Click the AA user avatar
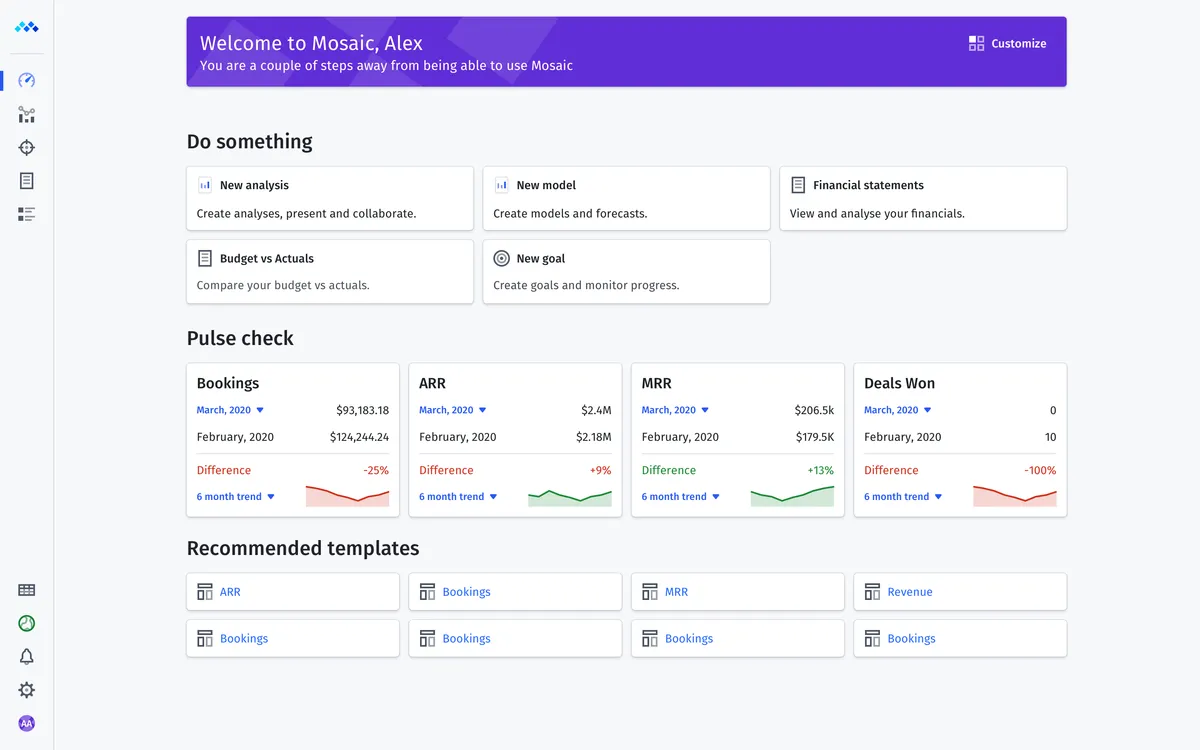The image size is (1200, 750). pos(27,723)
